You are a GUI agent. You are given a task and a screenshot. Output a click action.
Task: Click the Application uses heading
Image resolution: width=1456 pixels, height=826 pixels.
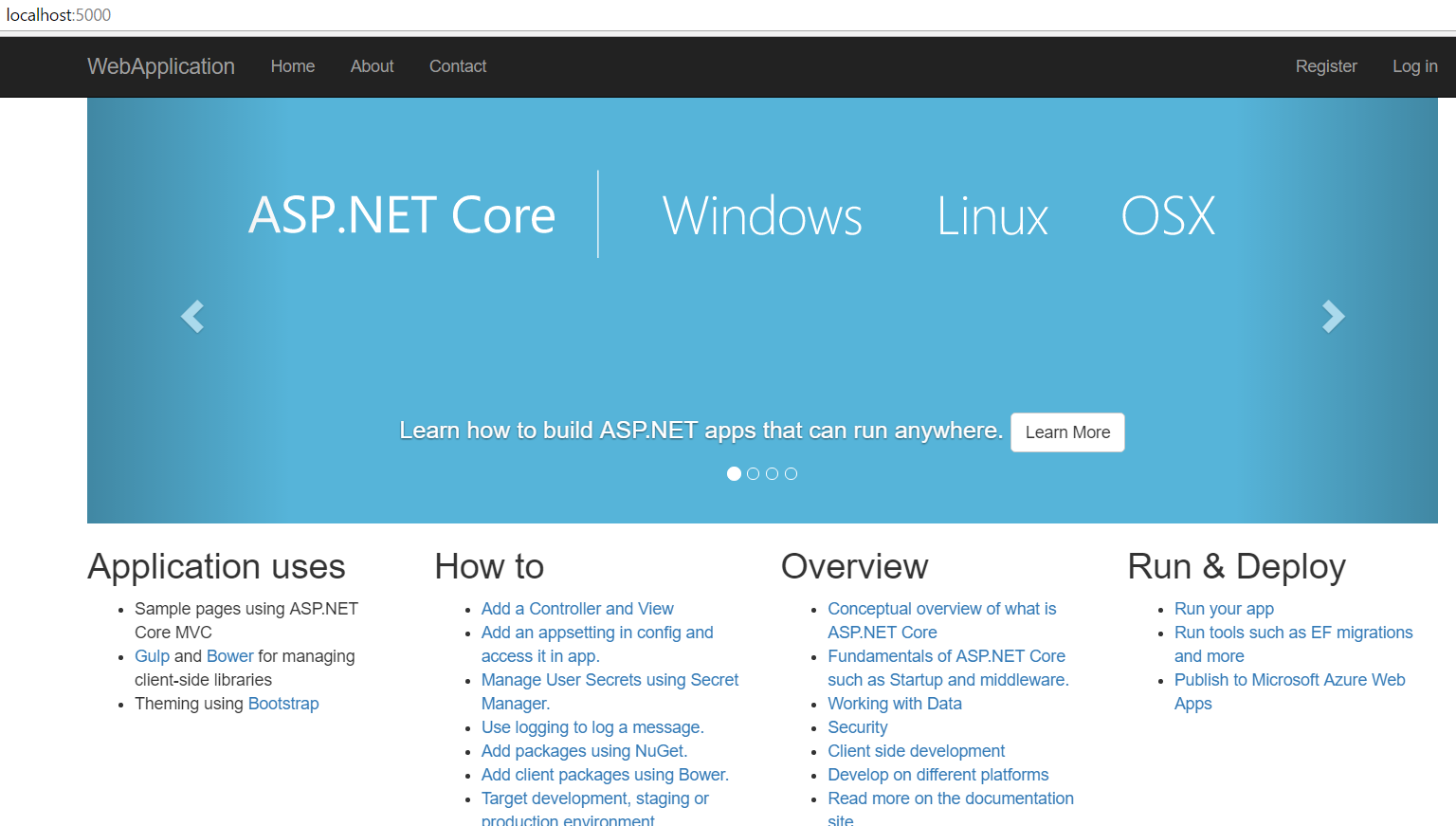pos(216,566)
